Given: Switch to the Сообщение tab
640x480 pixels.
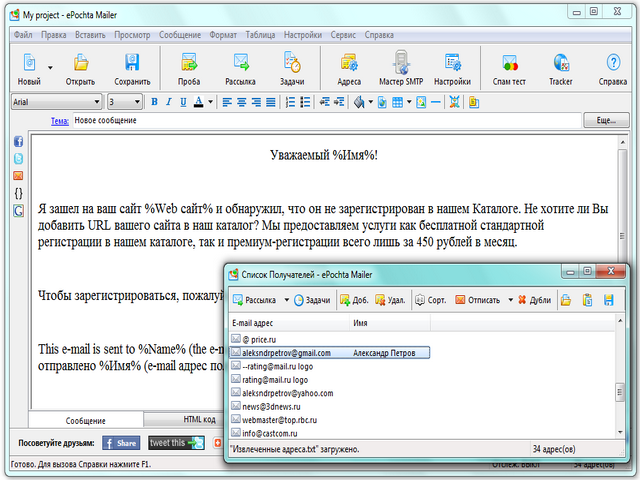Looking at the screenshot, I should point(86,420).
